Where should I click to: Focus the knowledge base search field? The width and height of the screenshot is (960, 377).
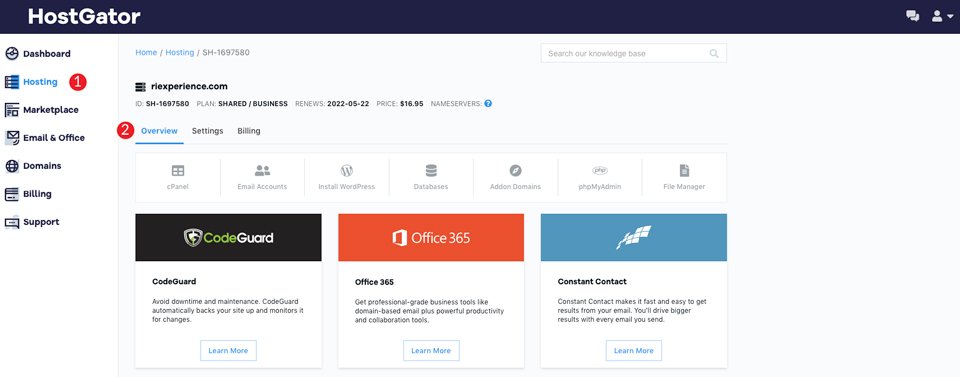pyautogui.click(x=634, y=53)
